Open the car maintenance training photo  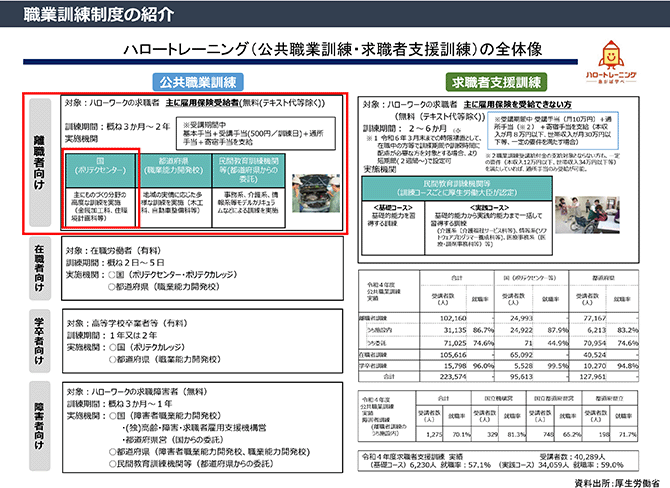pos(316,193)
